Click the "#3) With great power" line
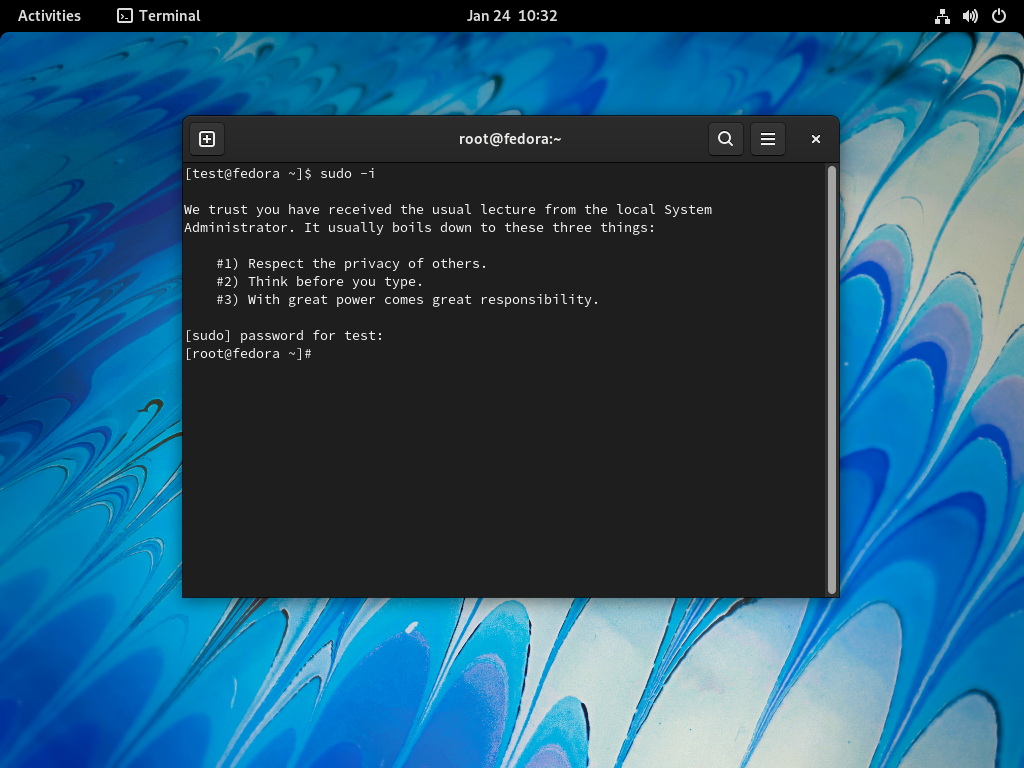 click(408, 300)
